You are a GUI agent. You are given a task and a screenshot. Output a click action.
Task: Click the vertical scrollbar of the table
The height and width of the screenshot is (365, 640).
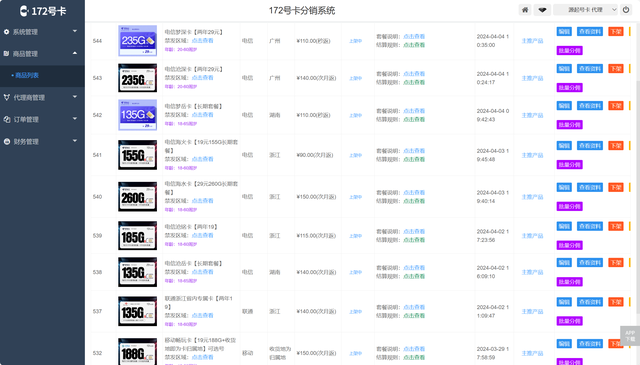[638, 196]
